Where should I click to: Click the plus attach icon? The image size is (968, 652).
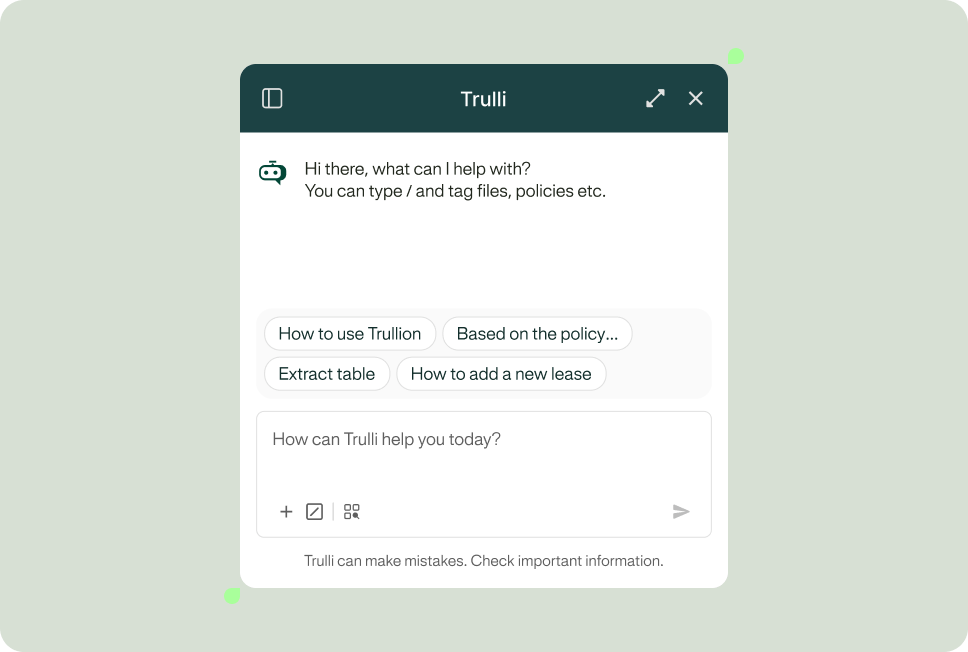tap(286, 511)
